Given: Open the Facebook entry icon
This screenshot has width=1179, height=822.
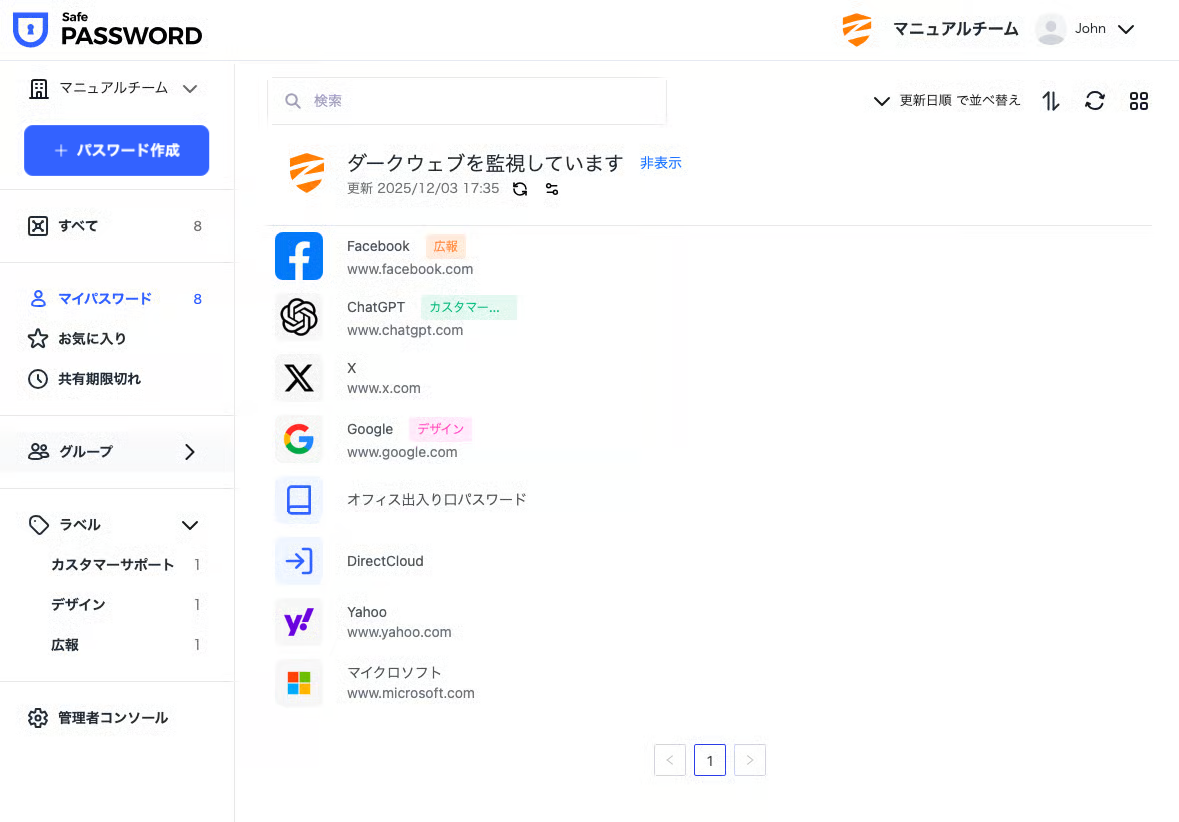Looking at the screenshot, I should (x=299, y=256).
